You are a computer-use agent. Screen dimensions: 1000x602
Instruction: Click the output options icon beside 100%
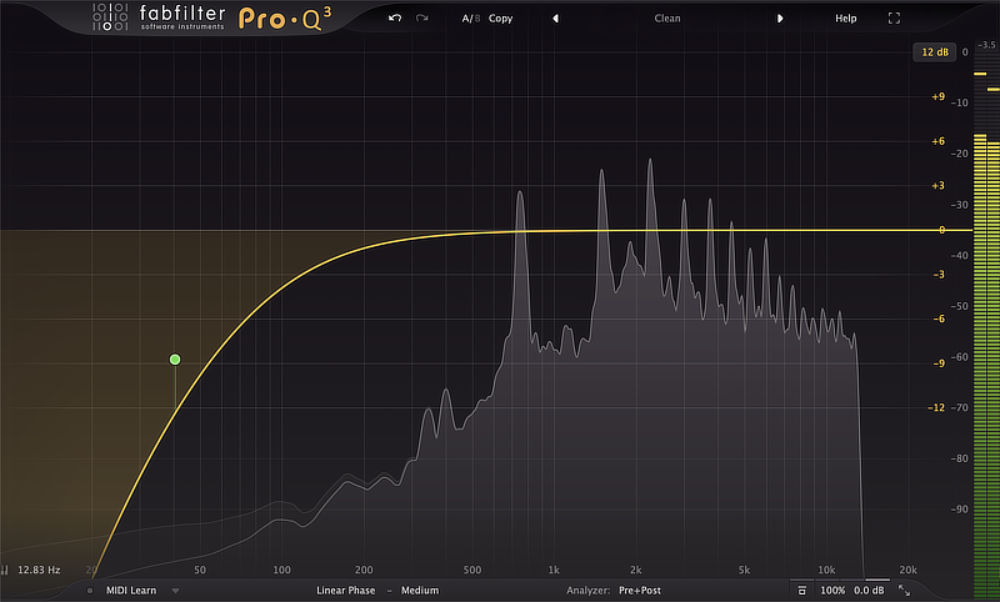(x=802, y=591)
